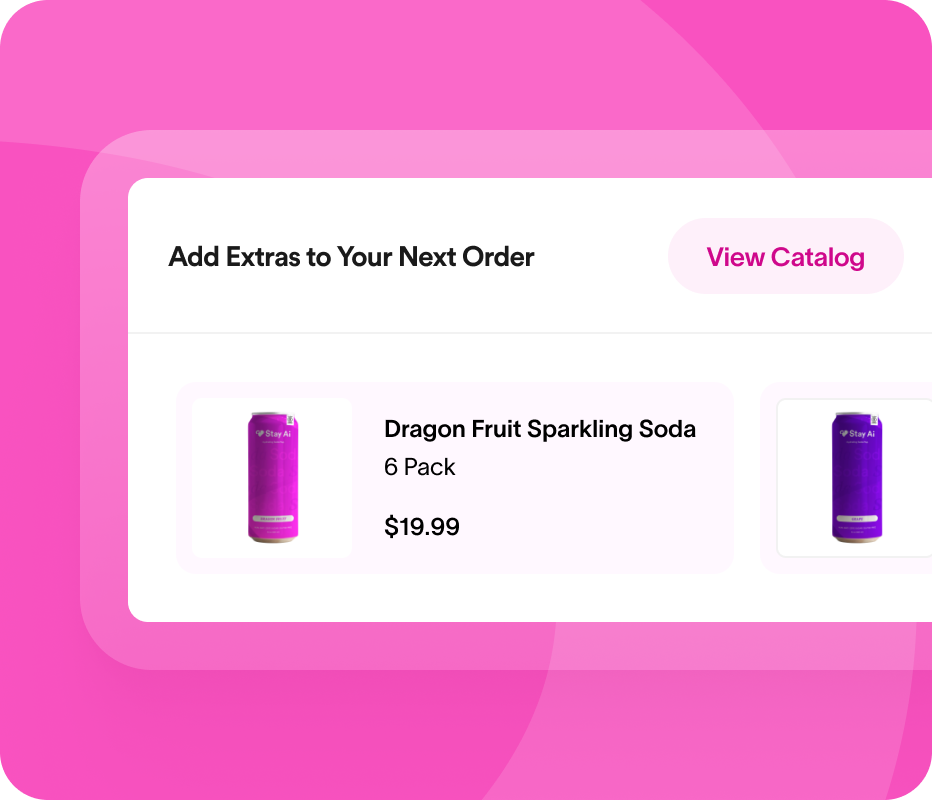The height and width of the screenshot is (800, 932).
Task: Open the Dragon Fruit soda can thumbnail
Action: point(272,478)
